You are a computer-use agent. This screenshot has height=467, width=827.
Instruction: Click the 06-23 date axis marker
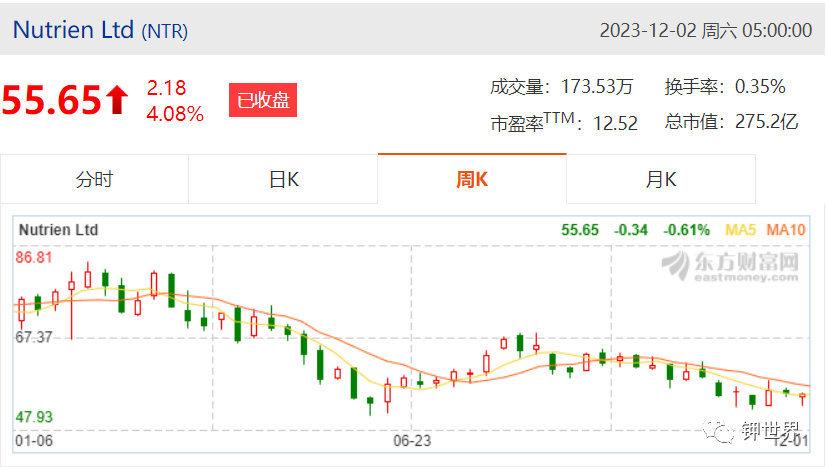(x=412, y=441)
